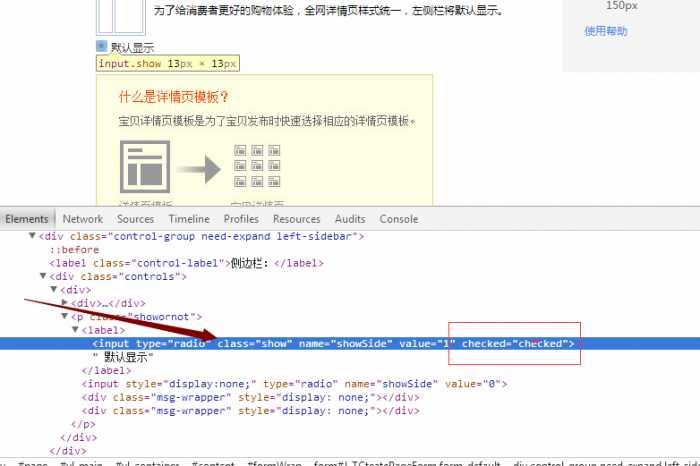Click the "默认显示" text node in DOM tree

pyautogui.click(x=123, y=357)
